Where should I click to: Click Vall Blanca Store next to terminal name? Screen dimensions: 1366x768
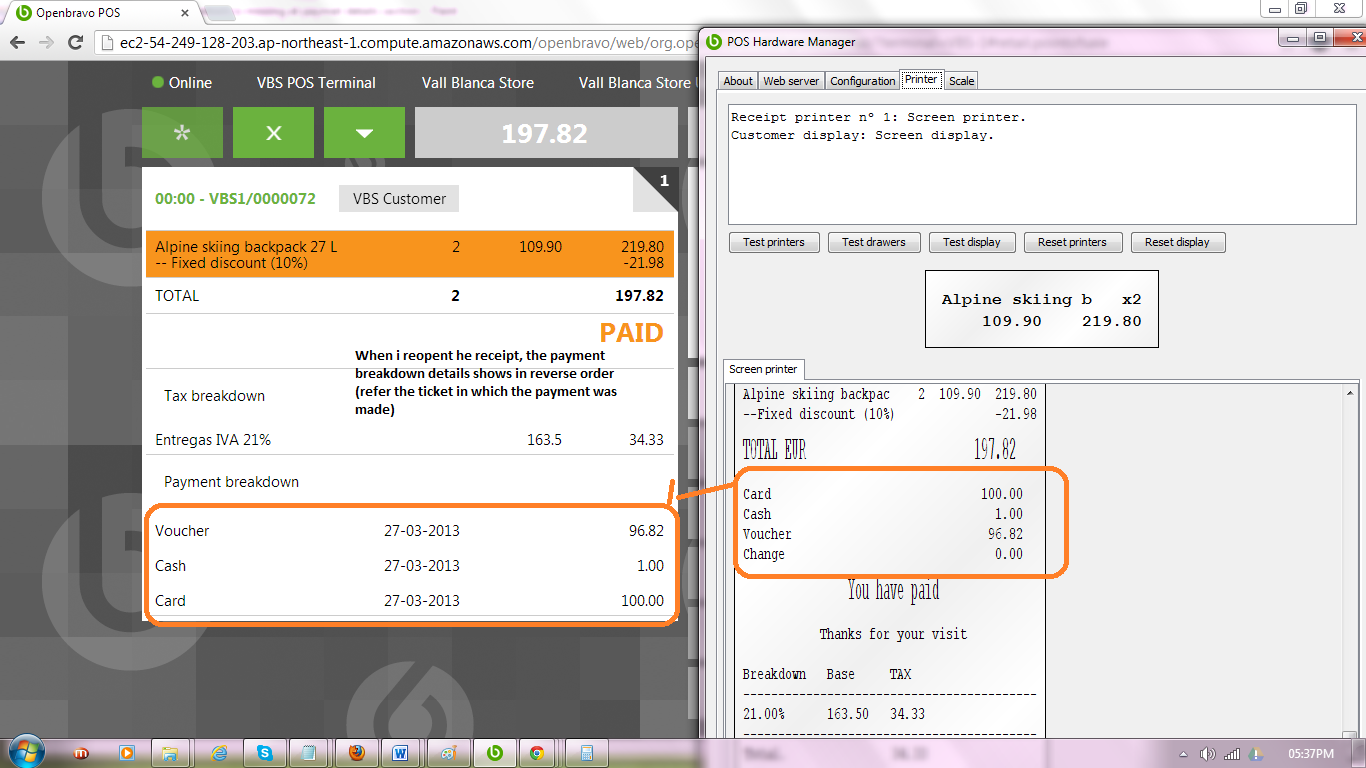tap(478, 83)
